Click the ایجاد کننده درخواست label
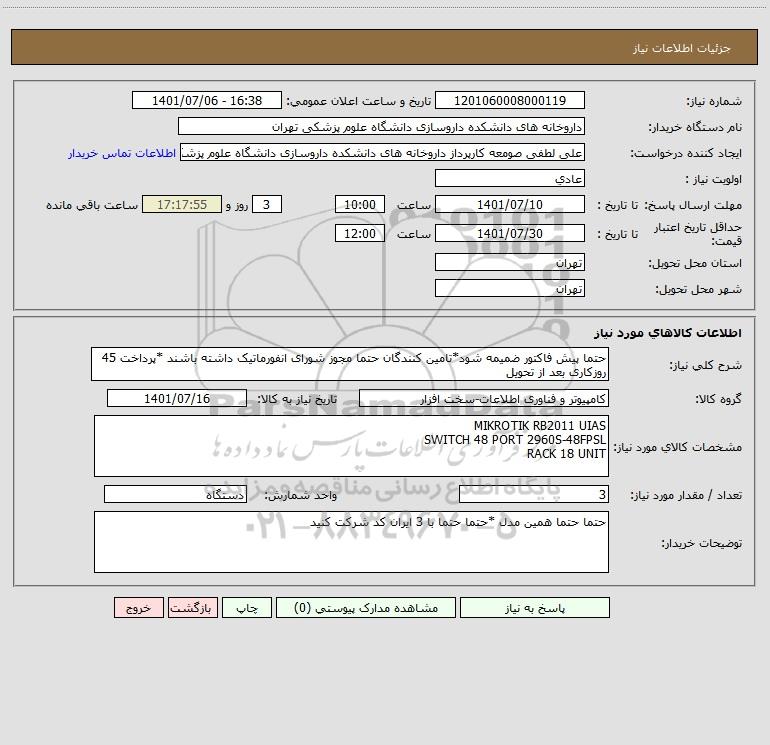This screenshot has width=770, height=745. coord(686,153)
